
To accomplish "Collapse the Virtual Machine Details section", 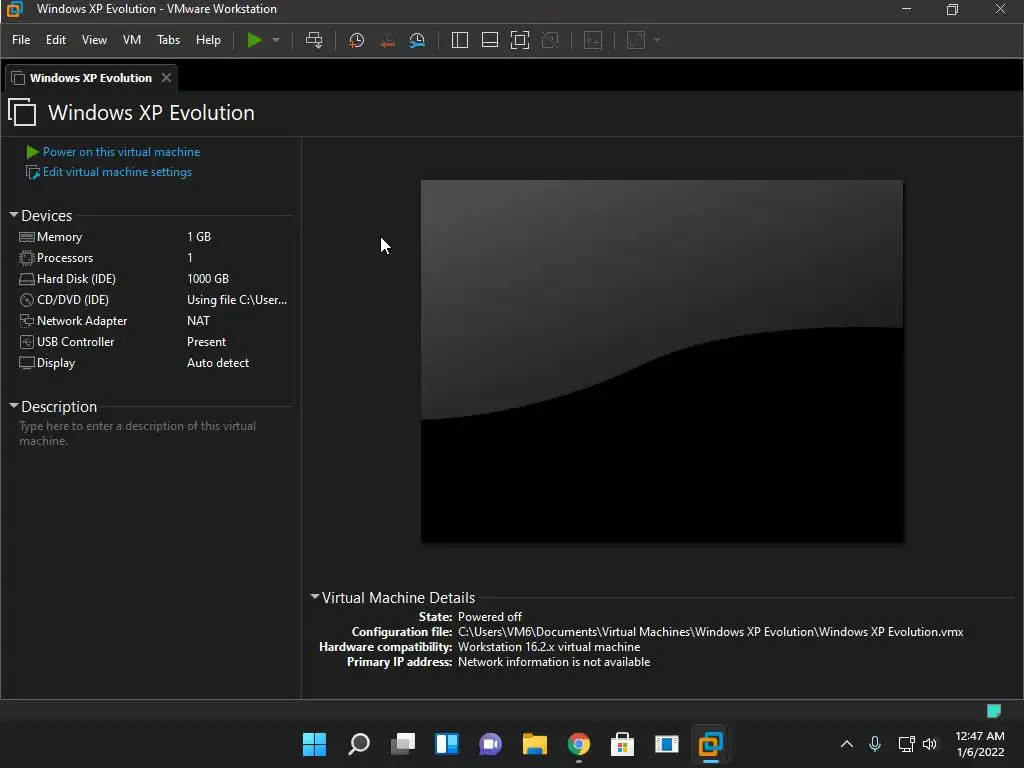I will 315,597.
